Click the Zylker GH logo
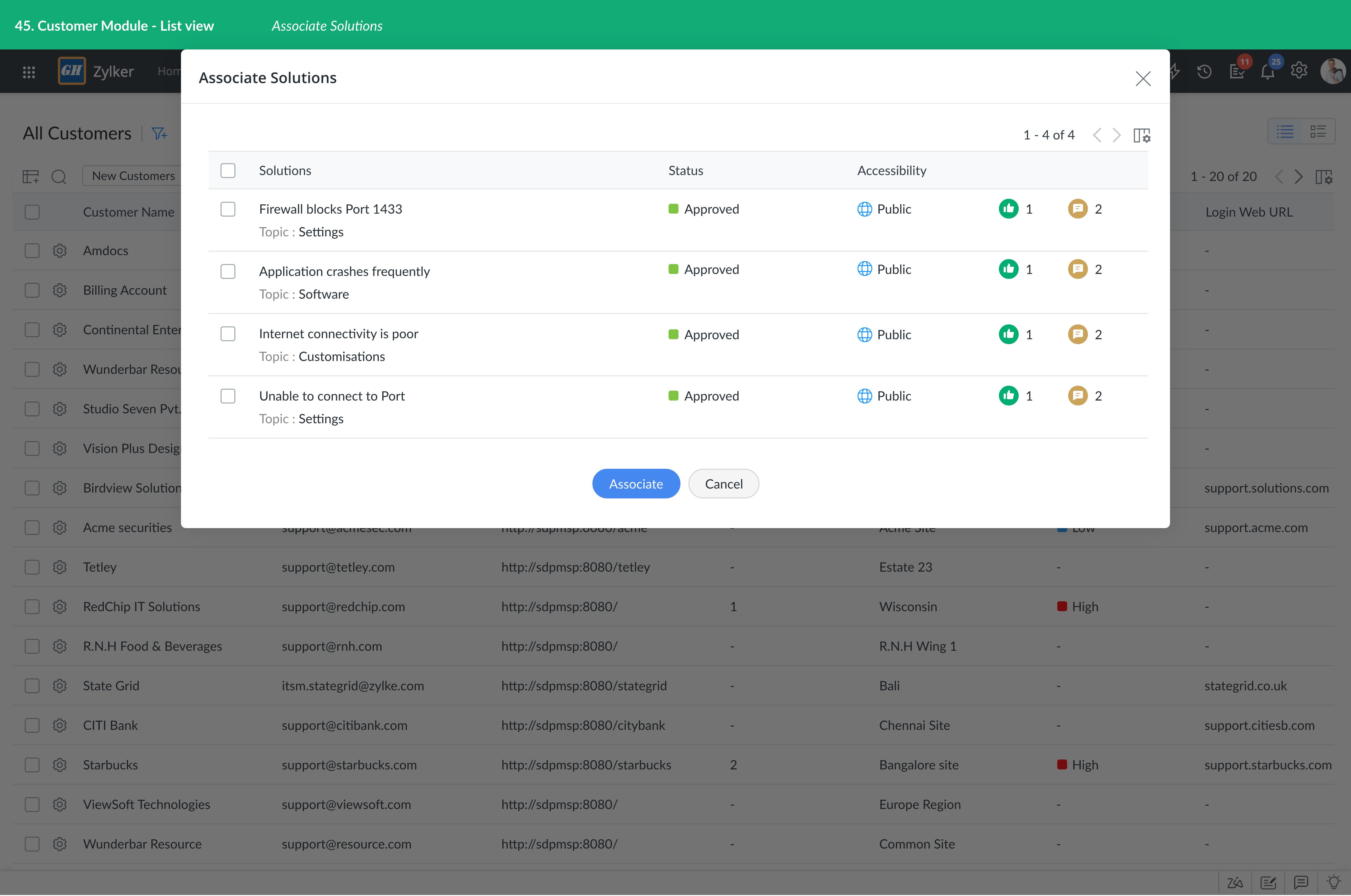Image resolution: width=1351 pixels, height=896 pixels. [72, 71]
